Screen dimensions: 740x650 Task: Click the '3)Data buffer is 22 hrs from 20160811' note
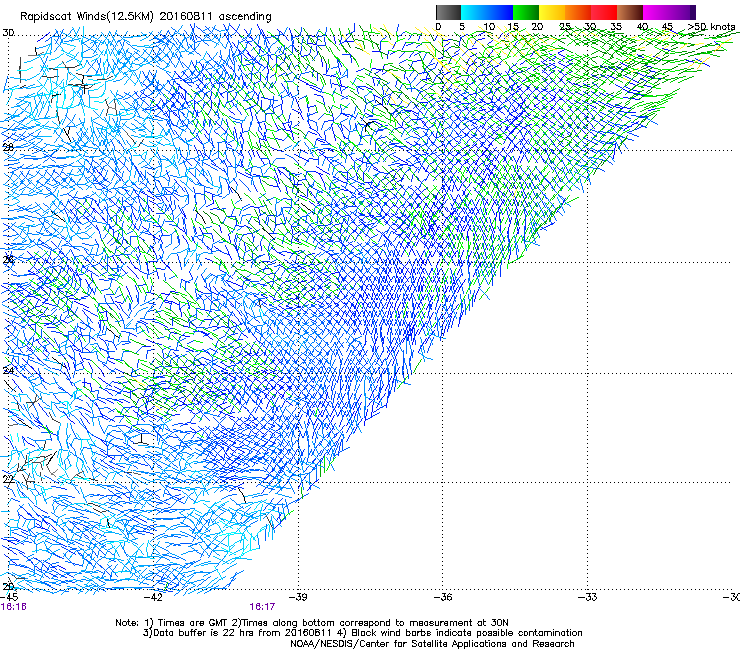click(238, 633)
